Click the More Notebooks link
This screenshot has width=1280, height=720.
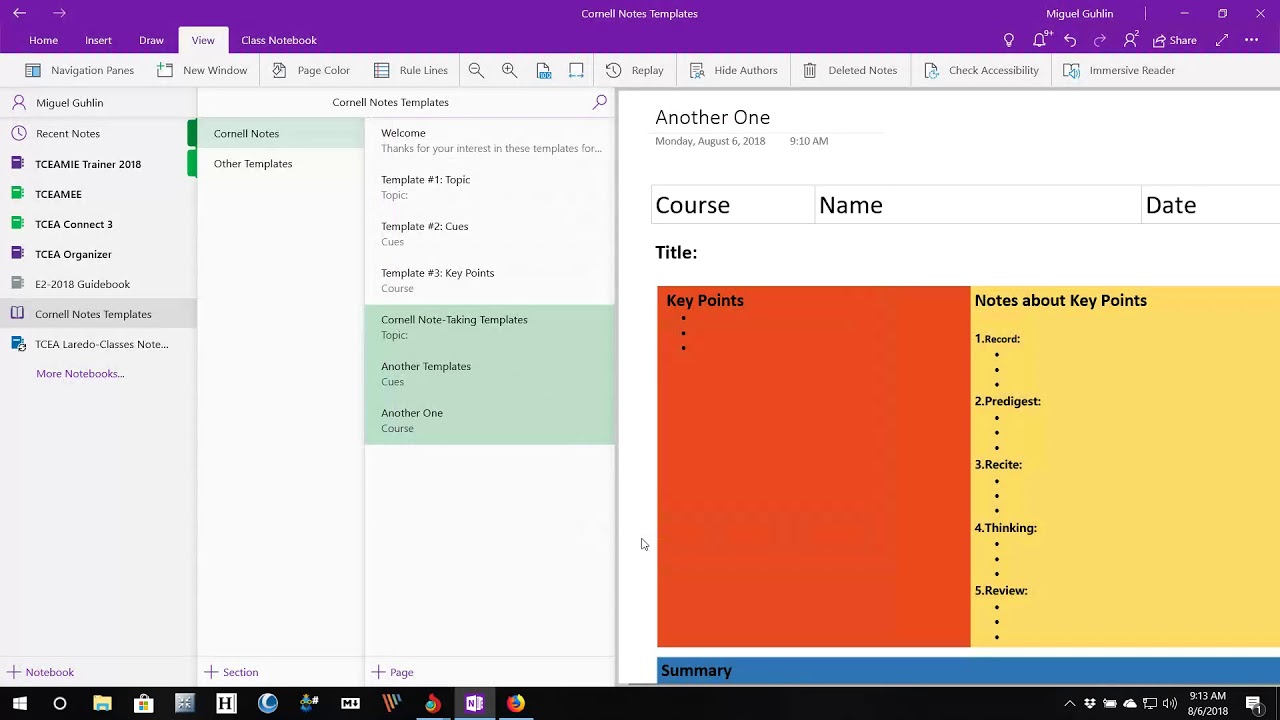coord(80,373)
